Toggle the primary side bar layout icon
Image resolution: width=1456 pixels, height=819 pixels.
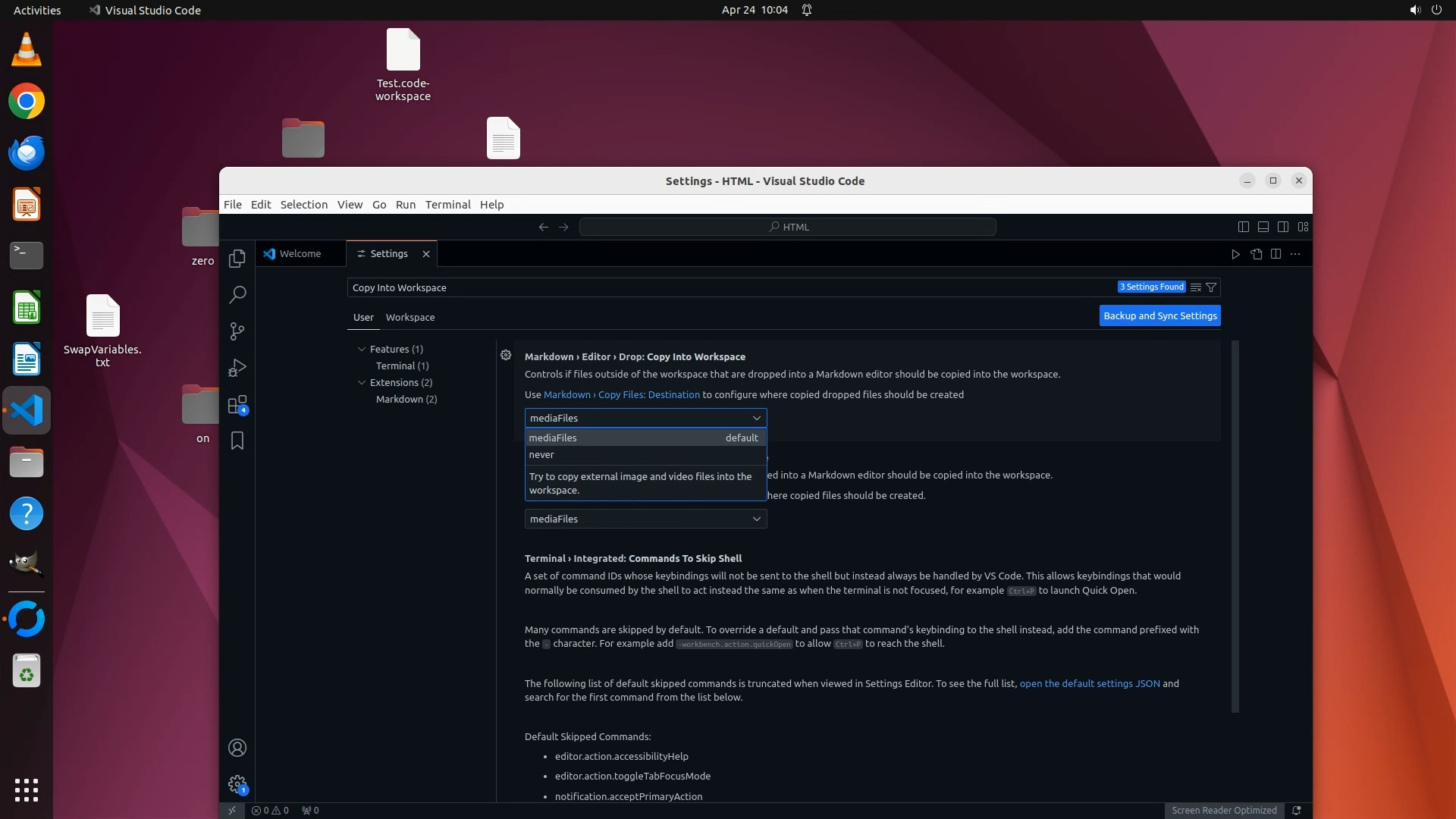[x=1243, y=227]
